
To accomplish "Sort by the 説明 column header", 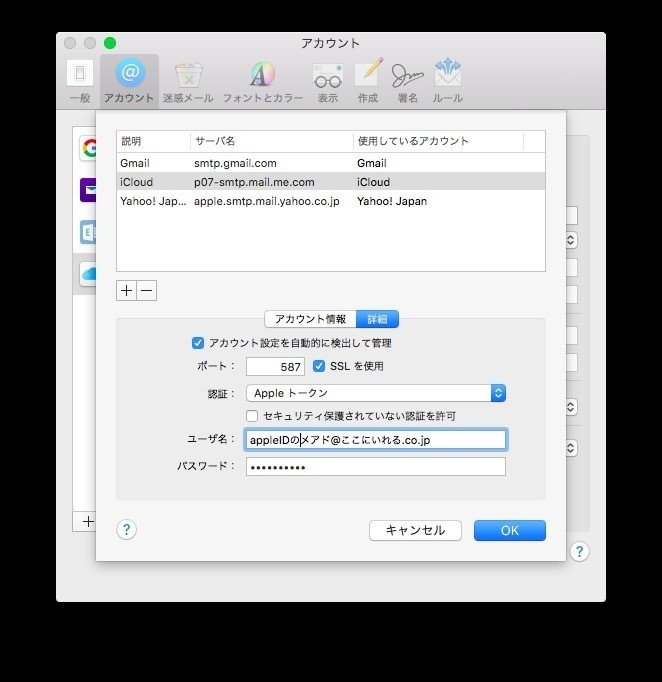I will [153, 141].
